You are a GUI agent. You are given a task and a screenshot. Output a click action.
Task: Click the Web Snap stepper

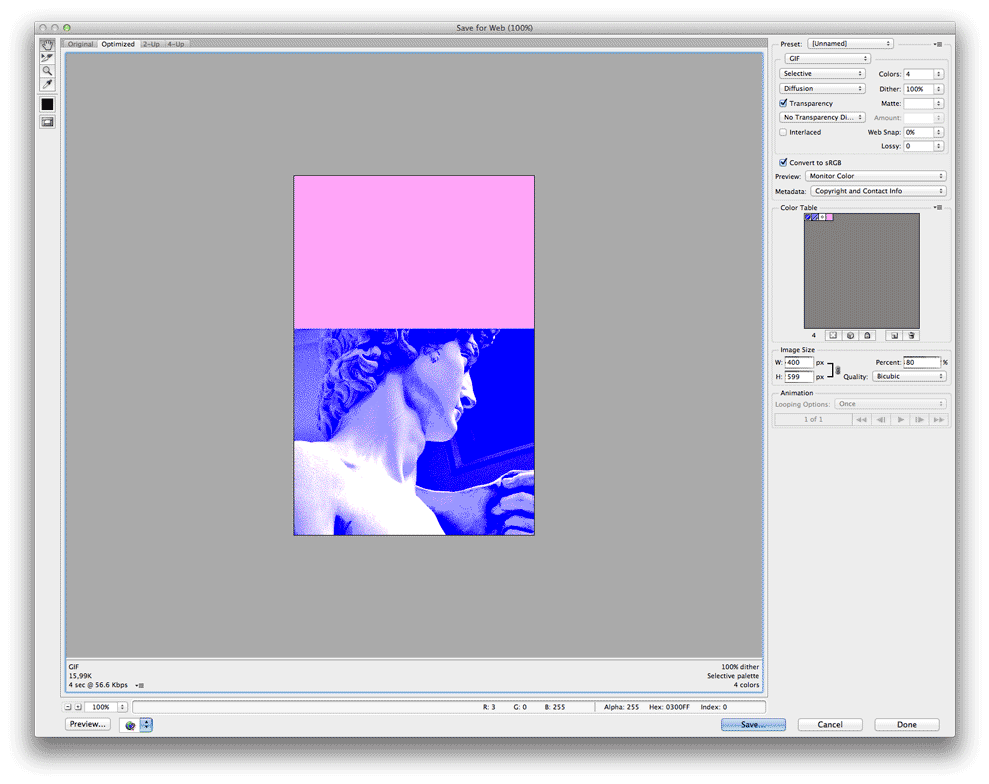(939, 132)
